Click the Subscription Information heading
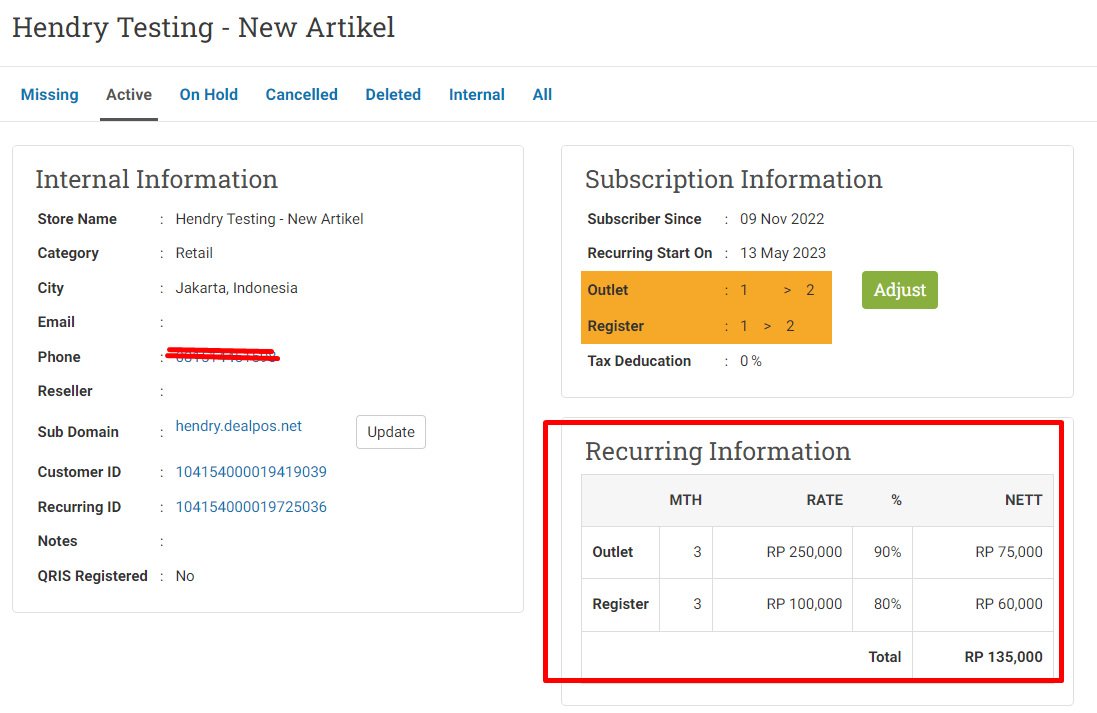This screenshot has height=713, width=1097. click(734, 179)
